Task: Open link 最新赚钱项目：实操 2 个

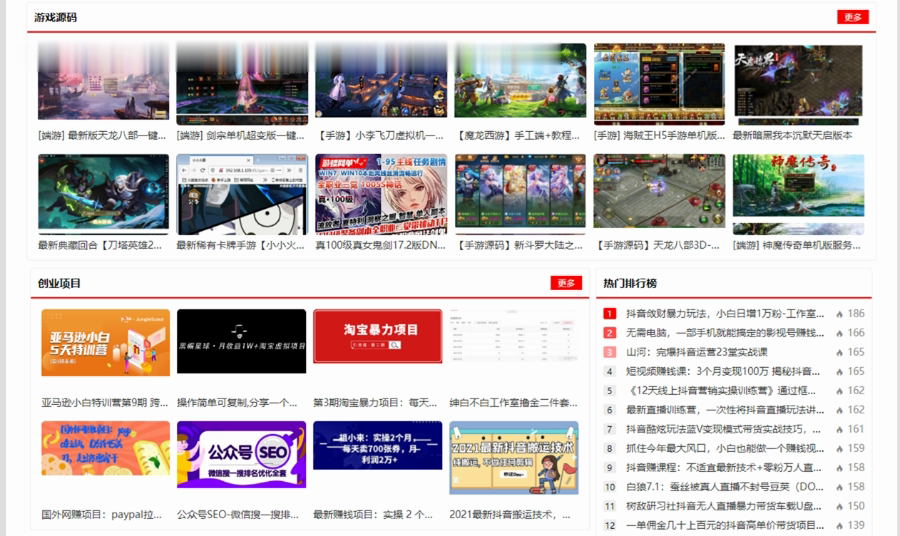Action: tap(373, 515)
